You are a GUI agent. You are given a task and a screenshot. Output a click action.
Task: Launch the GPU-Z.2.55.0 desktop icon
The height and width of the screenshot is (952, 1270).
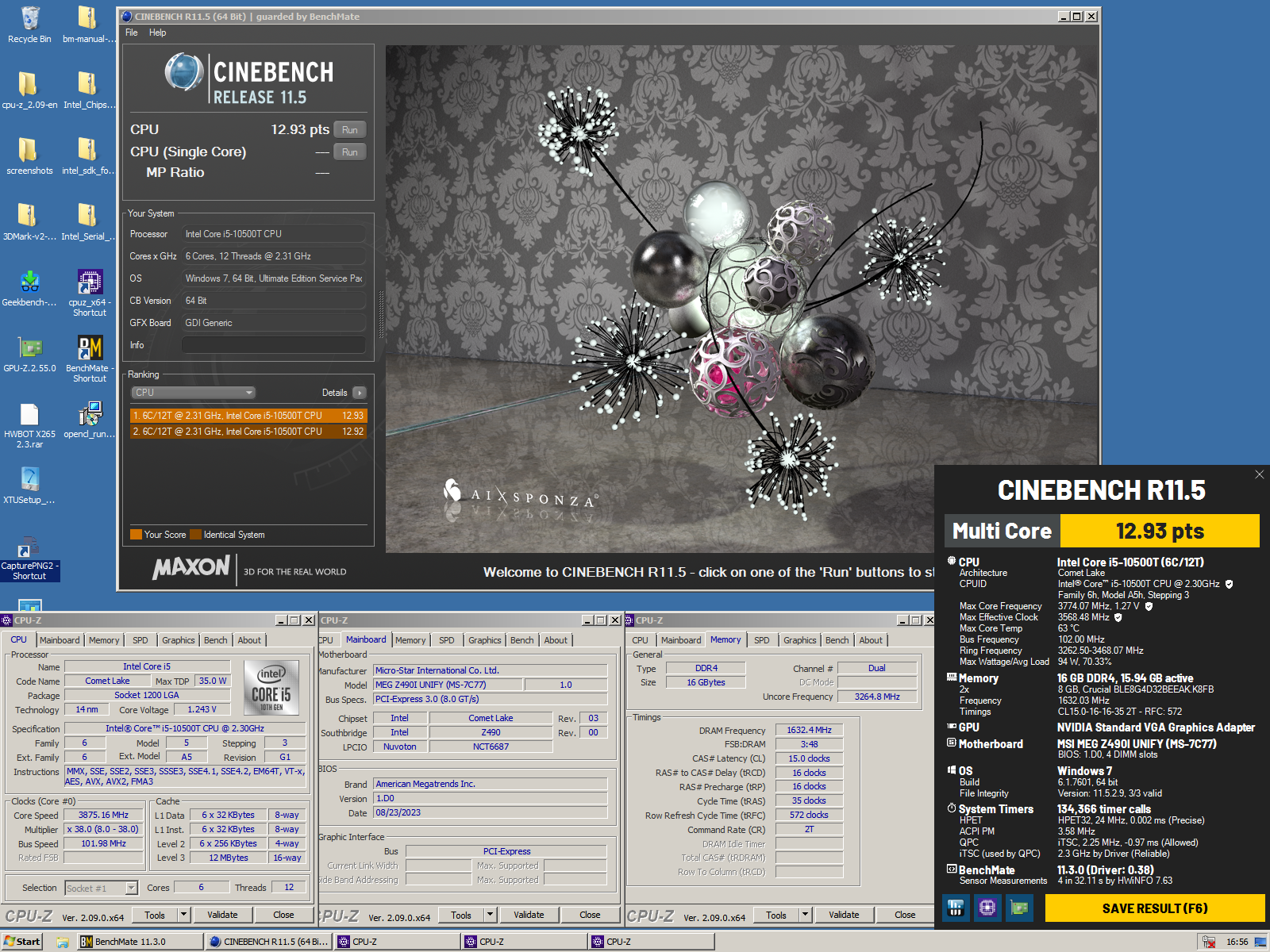(29, 355)
